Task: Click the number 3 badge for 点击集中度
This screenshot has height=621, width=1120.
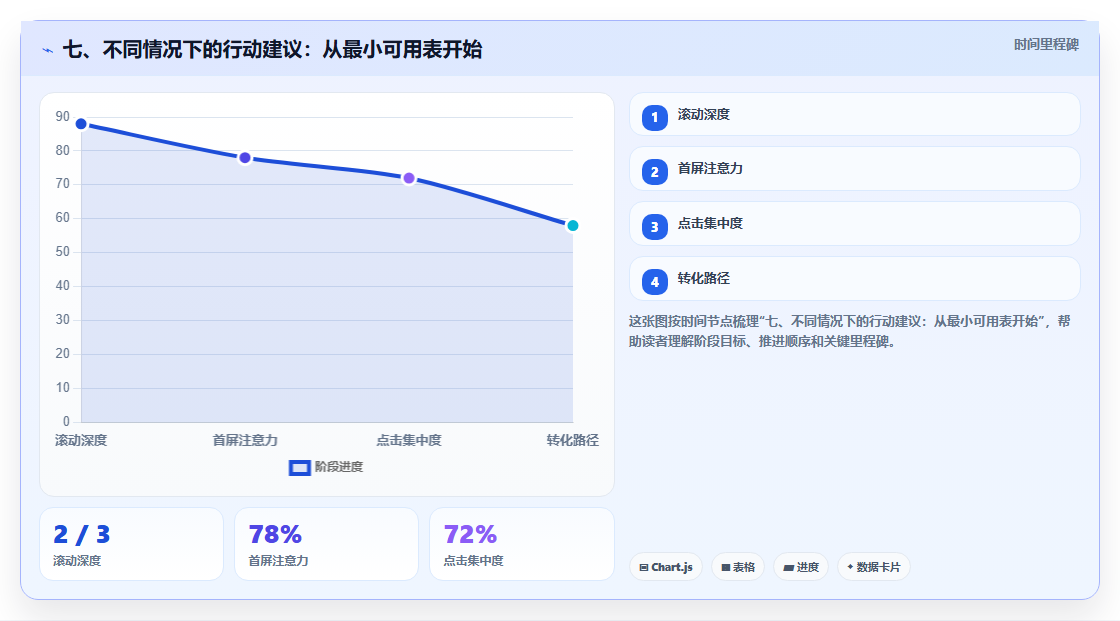Action: [x=654, y=227]
